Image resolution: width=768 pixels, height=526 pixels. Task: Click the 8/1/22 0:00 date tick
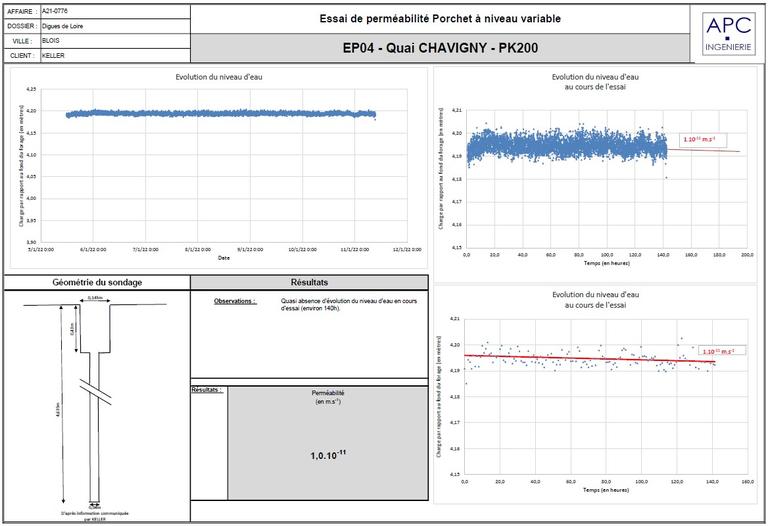(198, 249)
